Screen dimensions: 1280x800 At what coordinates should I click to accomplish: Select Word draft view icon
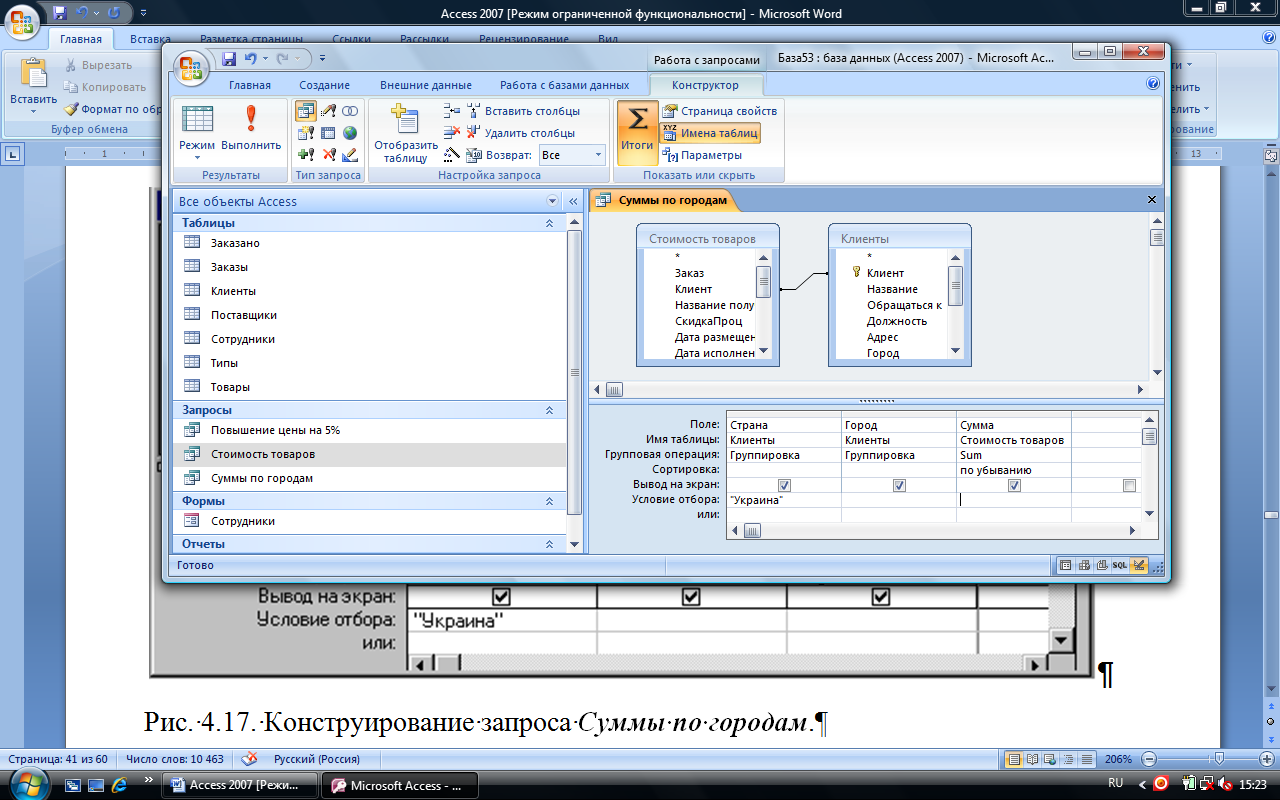(x=1087, y=759)
